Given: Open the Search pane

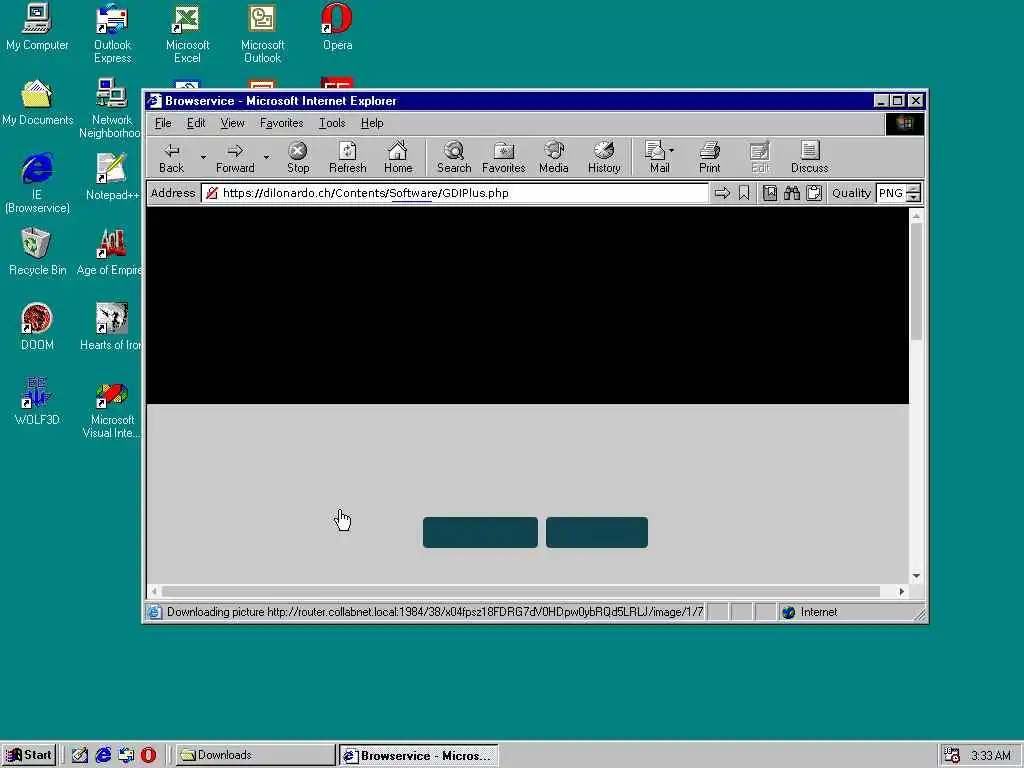Looking at the screenshot, I should (x=454, y=157).
